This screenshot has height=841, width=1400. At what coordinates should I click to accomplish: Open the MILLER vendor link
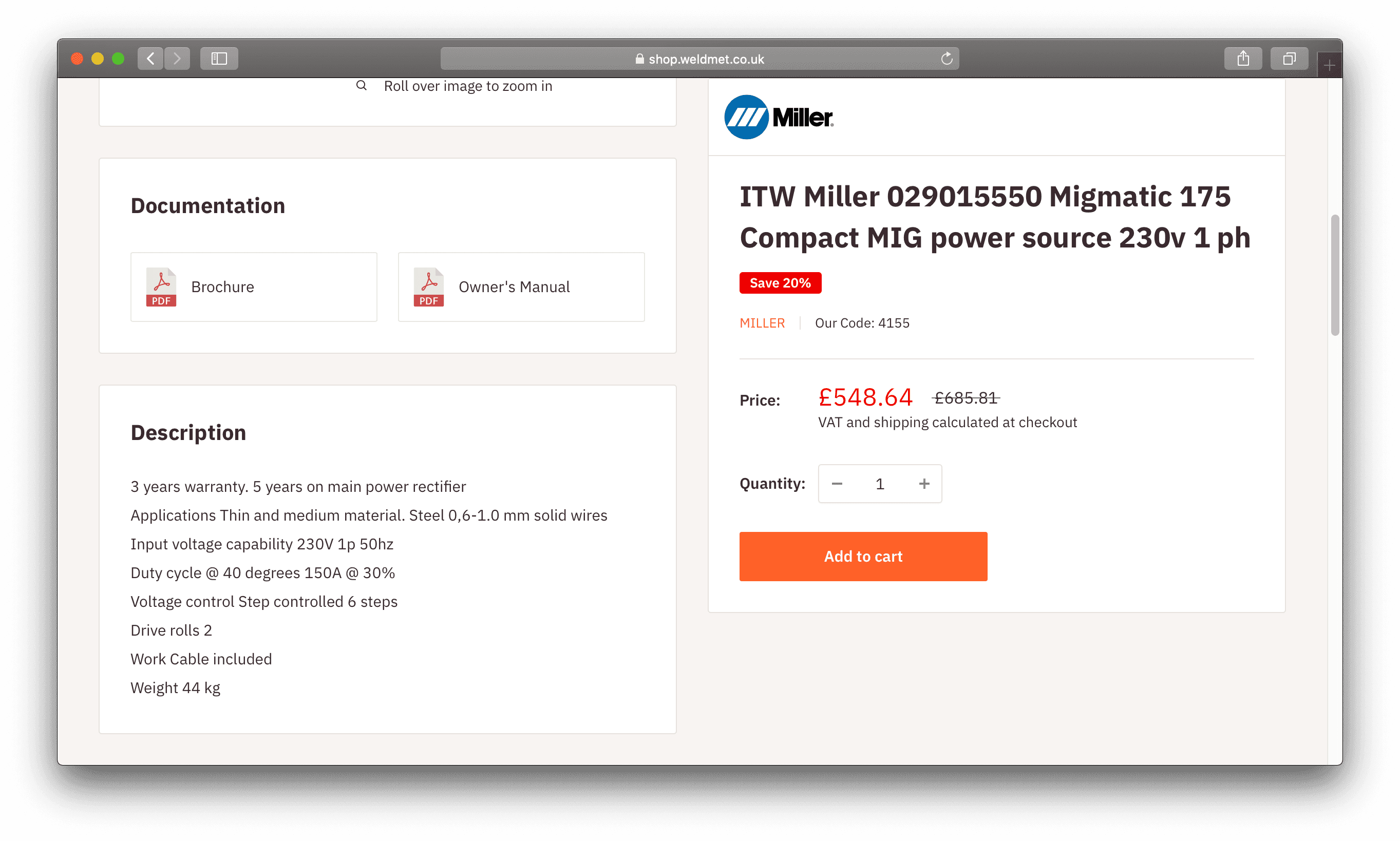point(762,323)
